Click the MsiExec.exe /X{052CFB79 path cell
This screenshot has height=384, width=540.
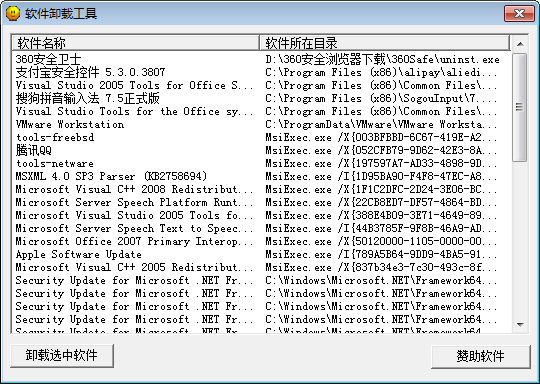(x=381, y=151)
